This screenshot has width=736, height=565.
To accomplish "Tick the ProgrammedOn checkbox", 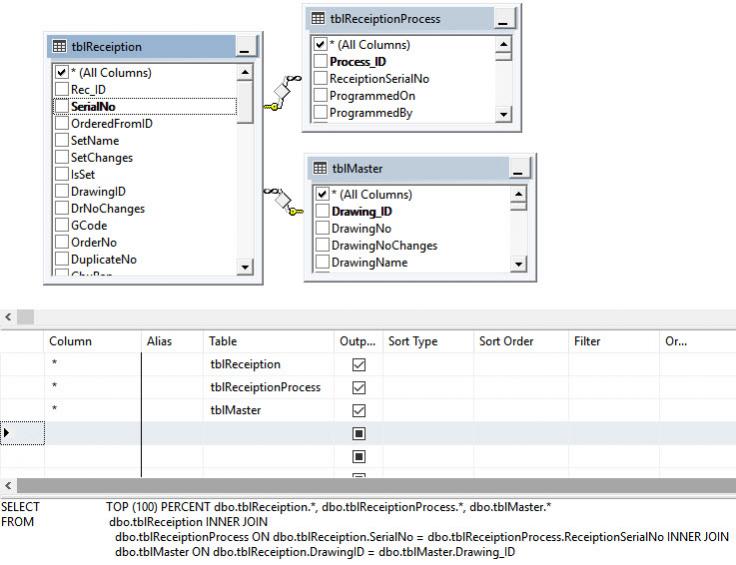I will pyautogui.click(x=320, y=95).
